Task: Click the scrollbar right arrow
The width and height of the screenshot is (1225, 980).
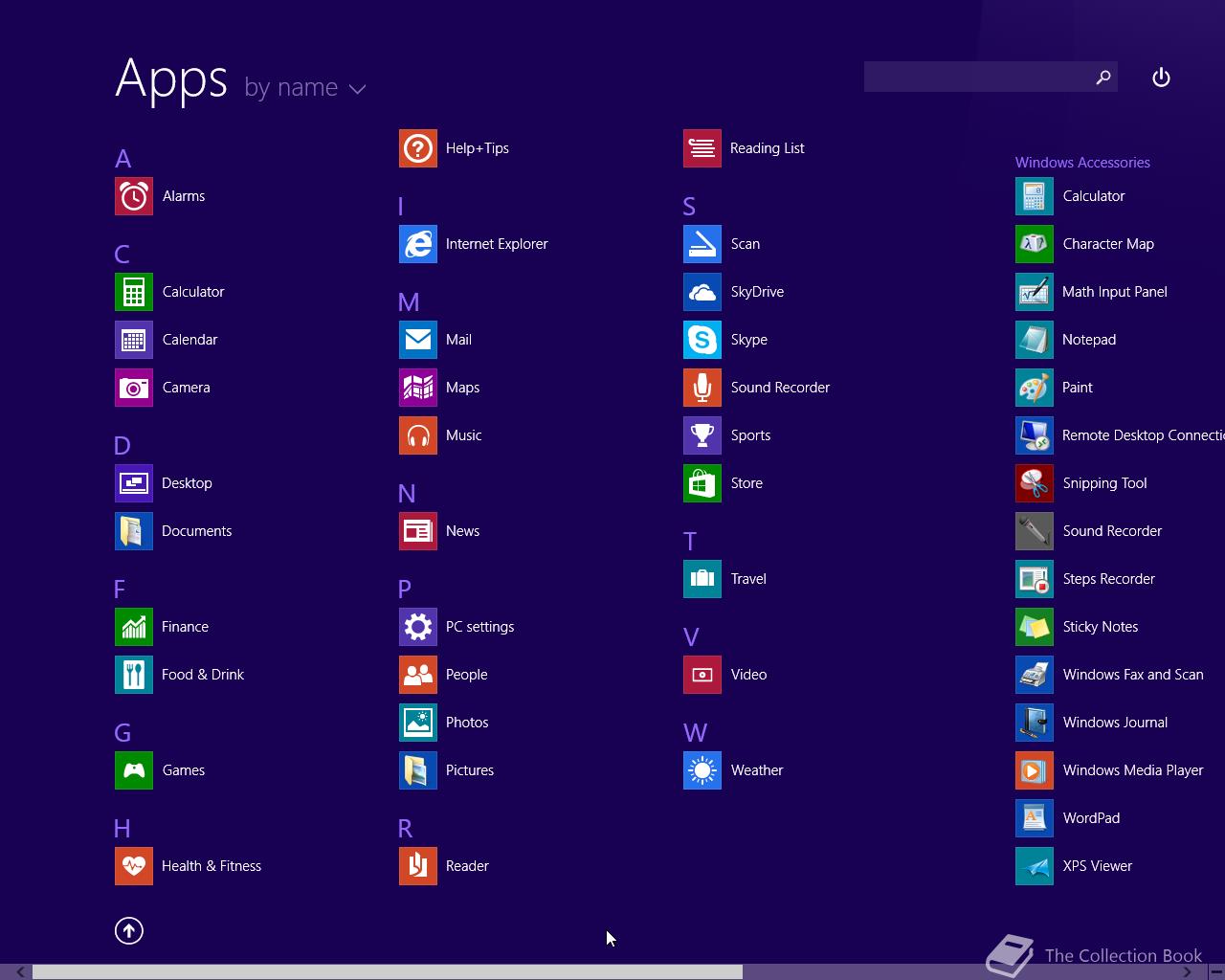Action: (1187, 972)
